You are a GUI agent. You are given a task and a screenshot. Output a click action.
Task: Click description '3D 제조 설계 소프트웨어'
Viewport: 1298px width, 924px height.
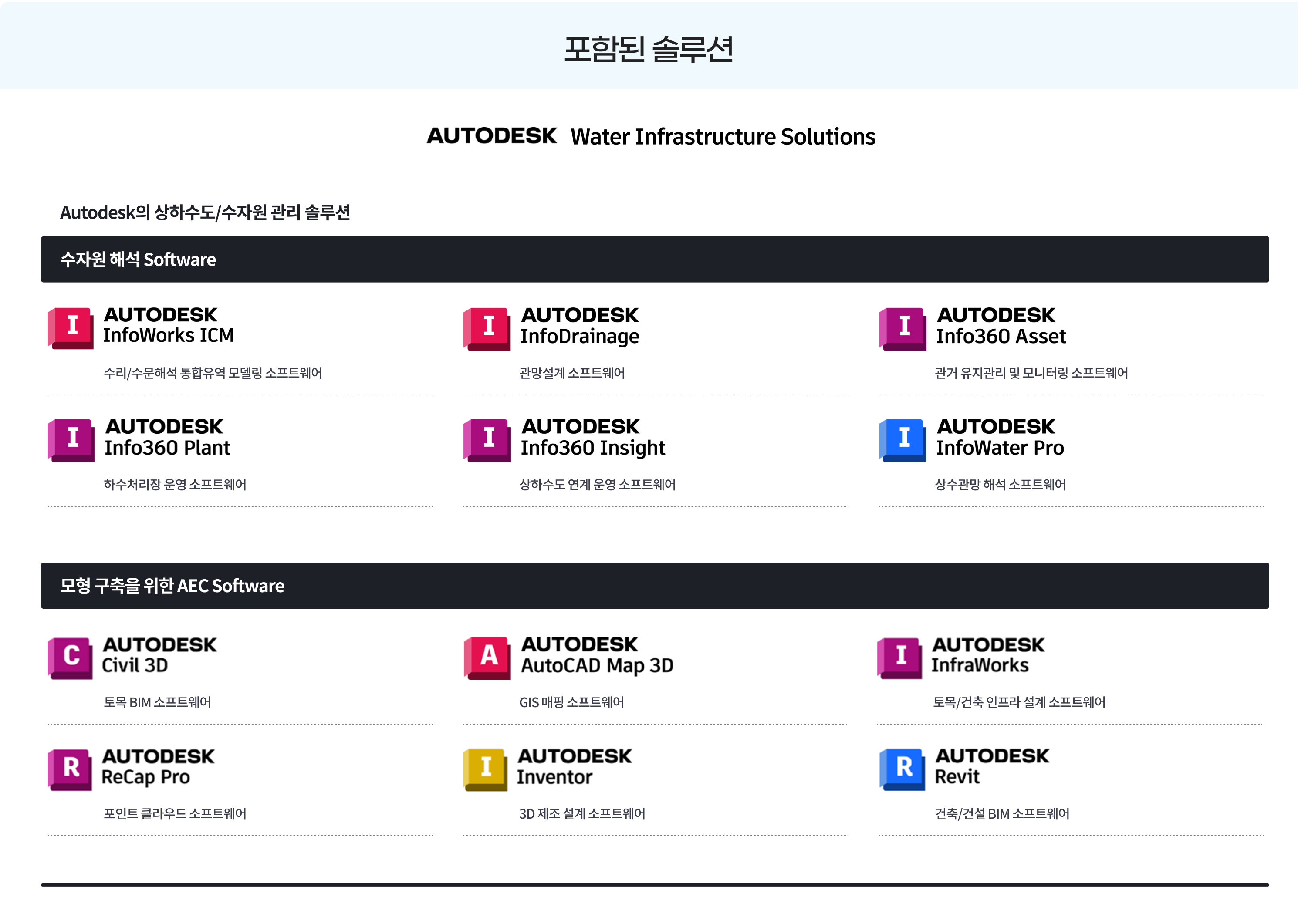coord(582,814)
